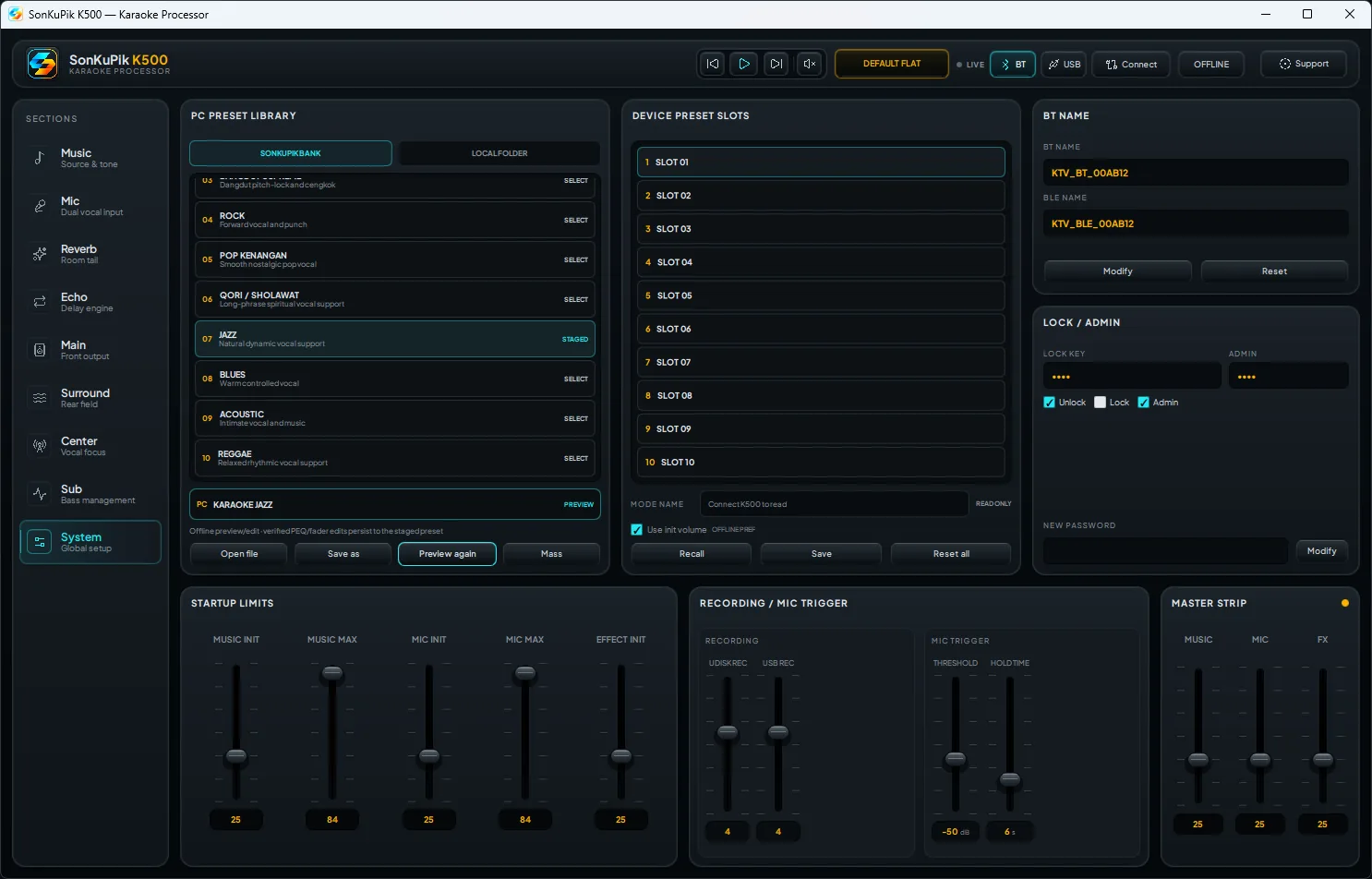This screenshot has height=879, width=1372.
Task: Click Preview again button
Action: pyautogui.click(x=448, y=554)
